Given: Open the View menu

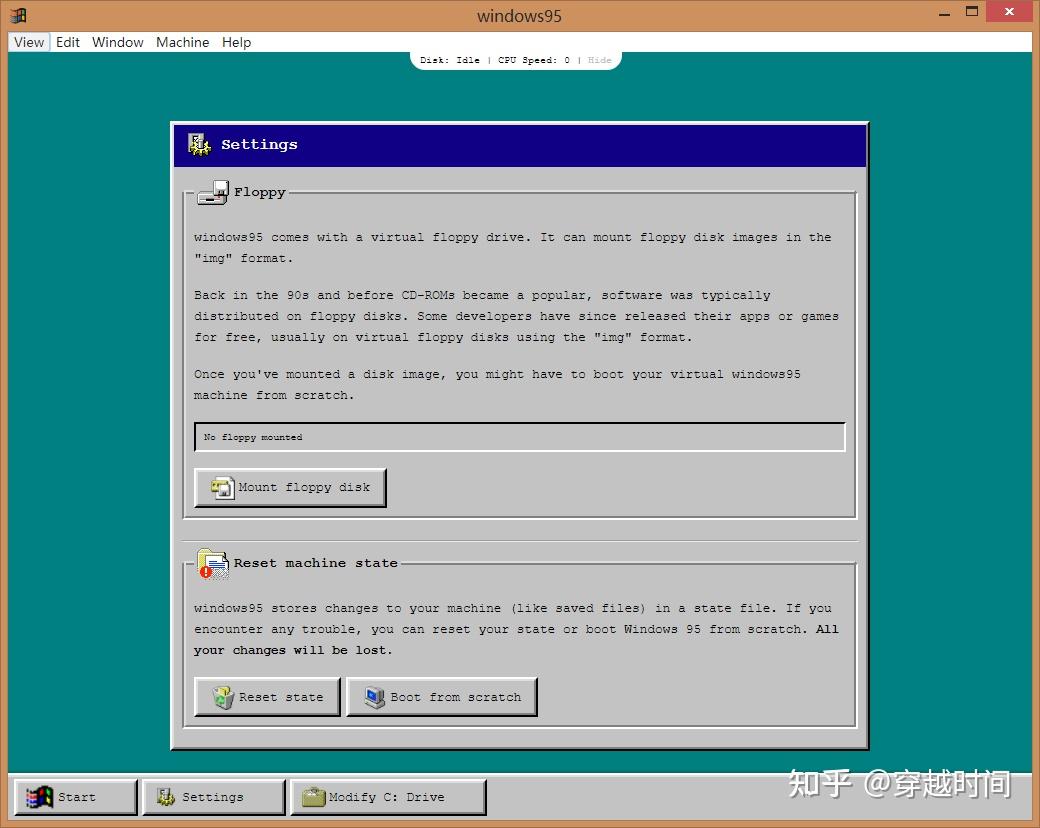Looking at the screenshot, I should (28, 42).
